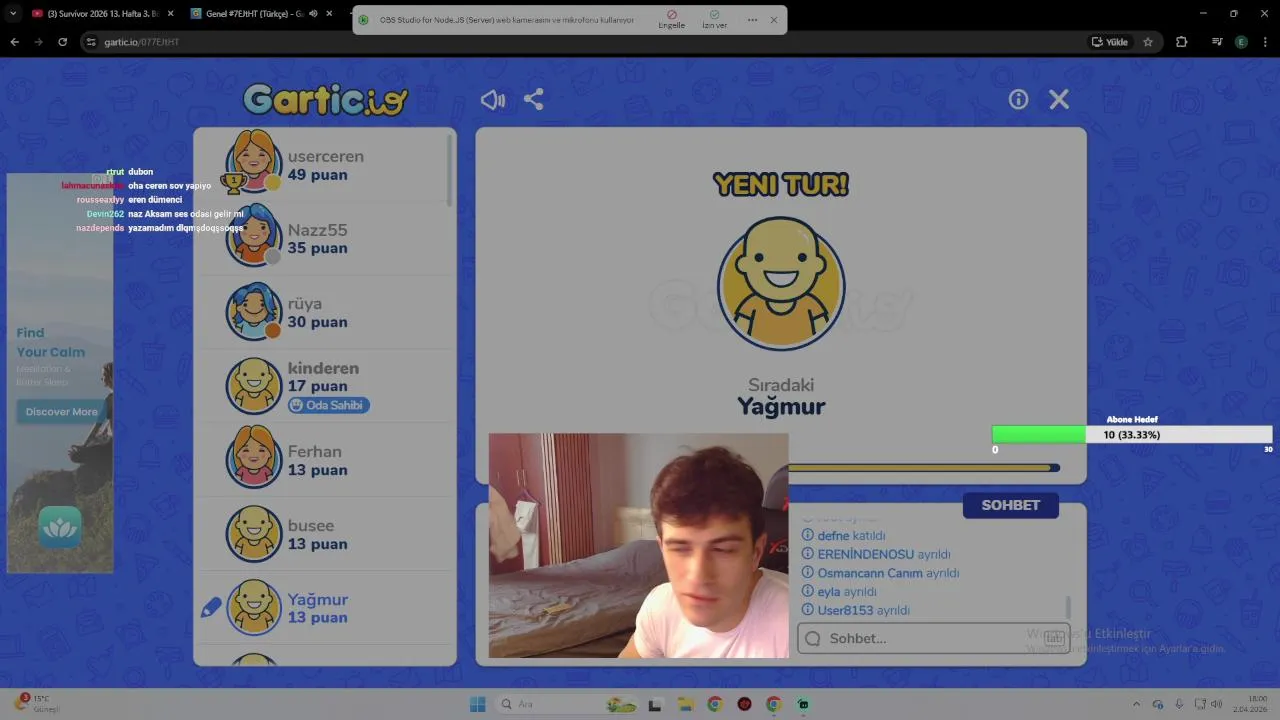Open File Explorer from the taskbar
1280x720 pixels.
(684, 704)
